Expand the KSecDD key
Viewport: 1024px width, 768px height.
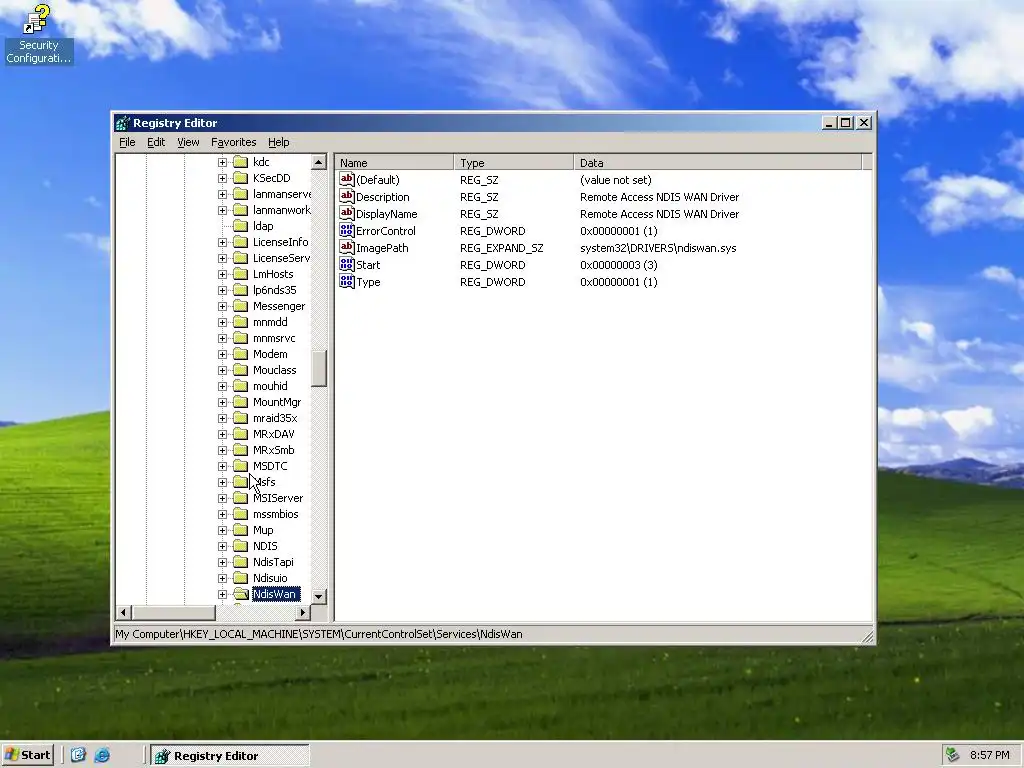point(223,178)
